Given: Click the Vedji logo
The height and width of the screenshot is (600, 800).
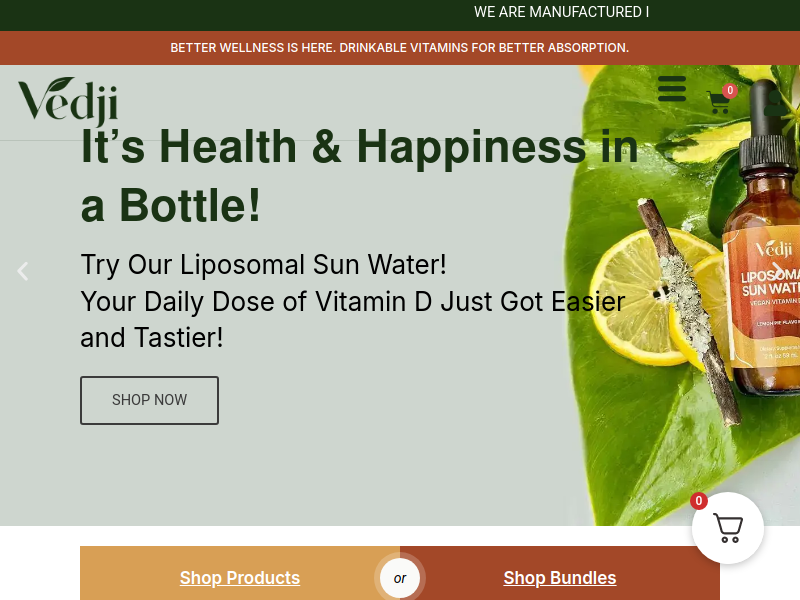Looking at the screenshot, I should point(68,101).
